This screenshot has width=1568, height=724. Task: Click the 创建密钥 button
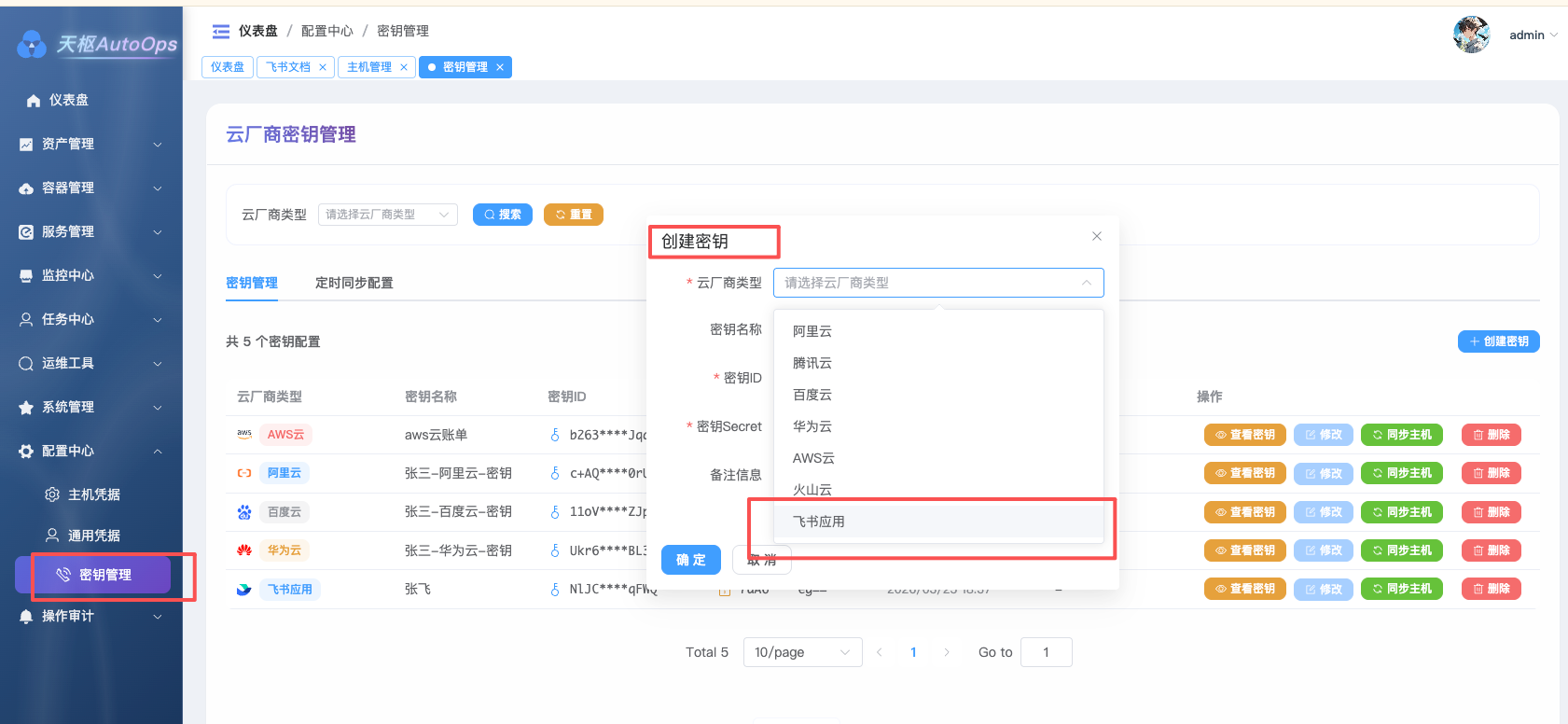point(1499,341)
